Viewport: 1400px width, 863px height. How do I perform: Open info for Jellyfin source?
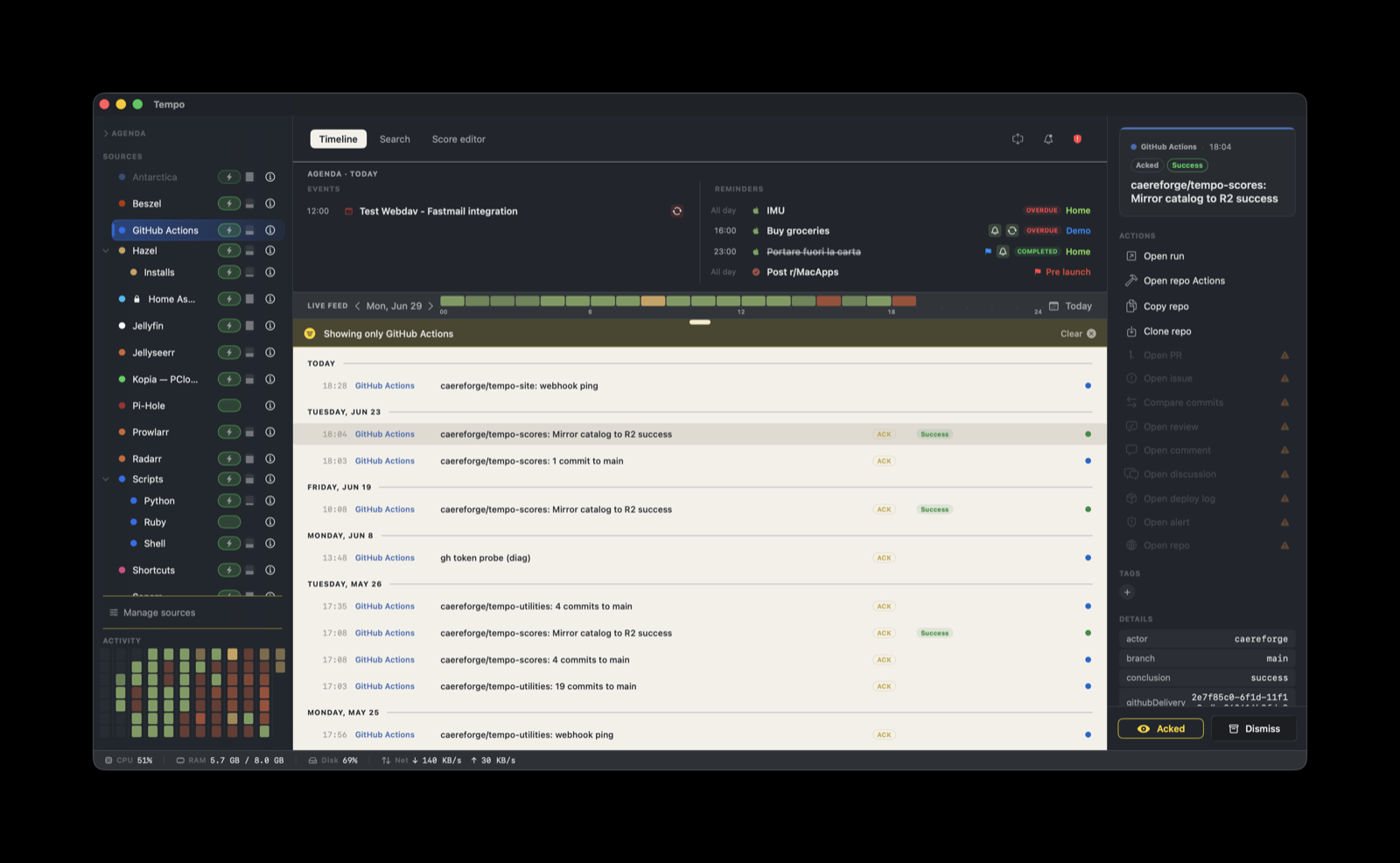coord(270,326)
